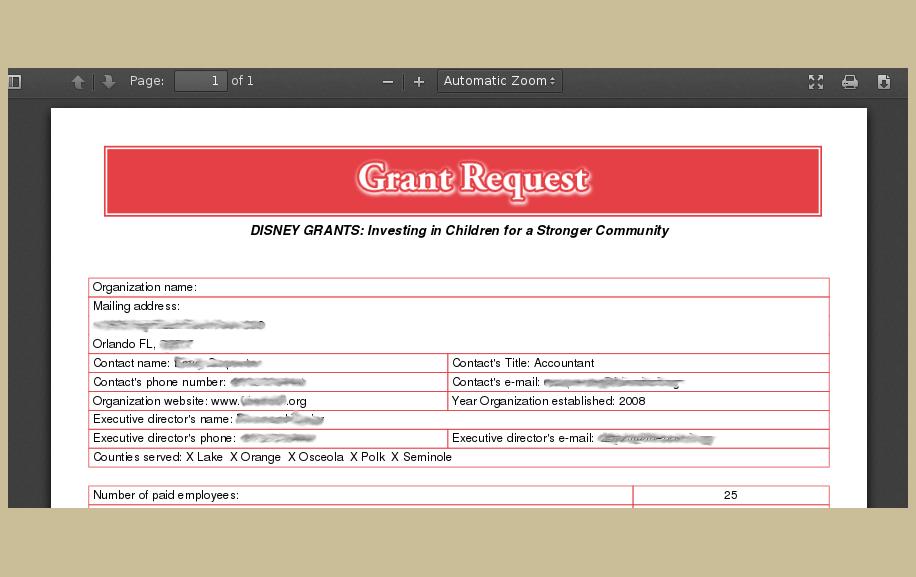Click the X Seminole county entry

(421, 457)
